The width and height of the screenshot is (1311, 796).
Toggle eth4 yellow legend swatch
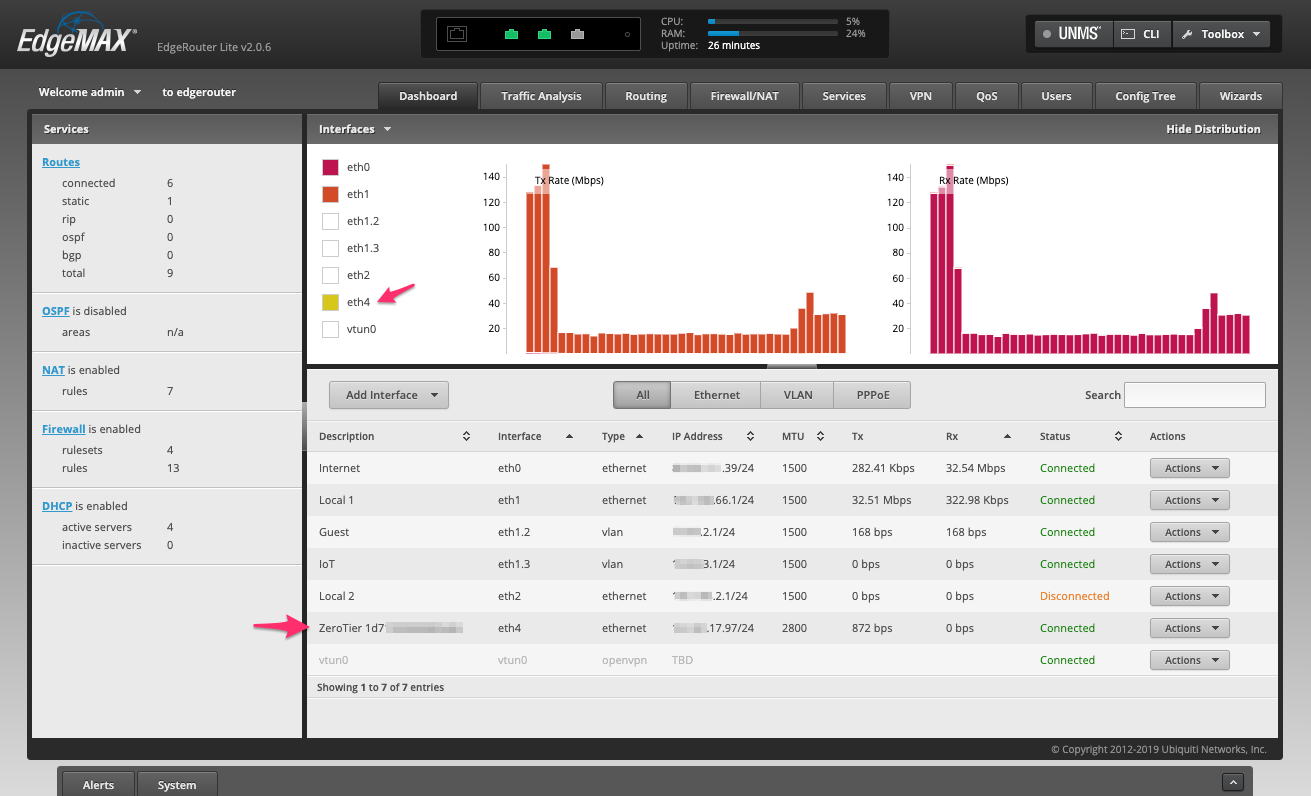pyautogui.click(x=330, y=302)
